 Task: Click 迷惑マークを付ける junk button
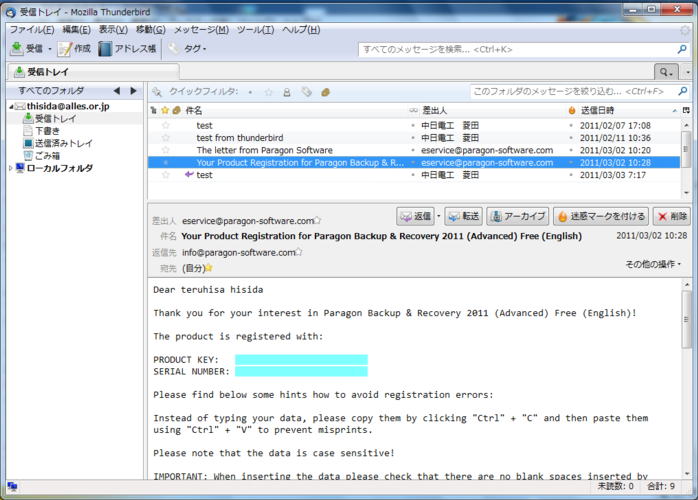pyautogui.click(x=601, y=216)
